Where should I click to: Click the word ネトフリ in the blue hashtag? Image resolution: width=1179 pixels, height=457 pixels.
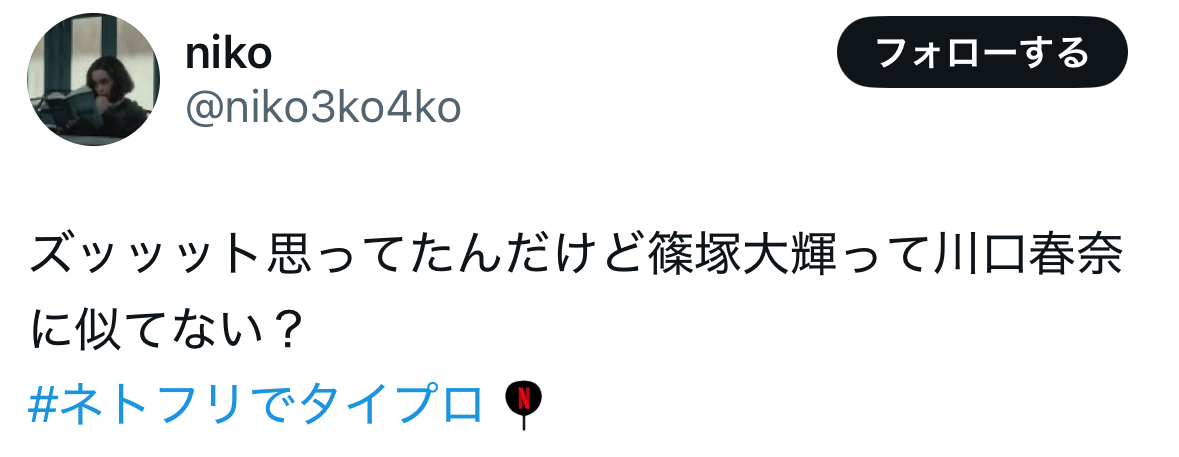pyautogui.click(x=149, y=402)
